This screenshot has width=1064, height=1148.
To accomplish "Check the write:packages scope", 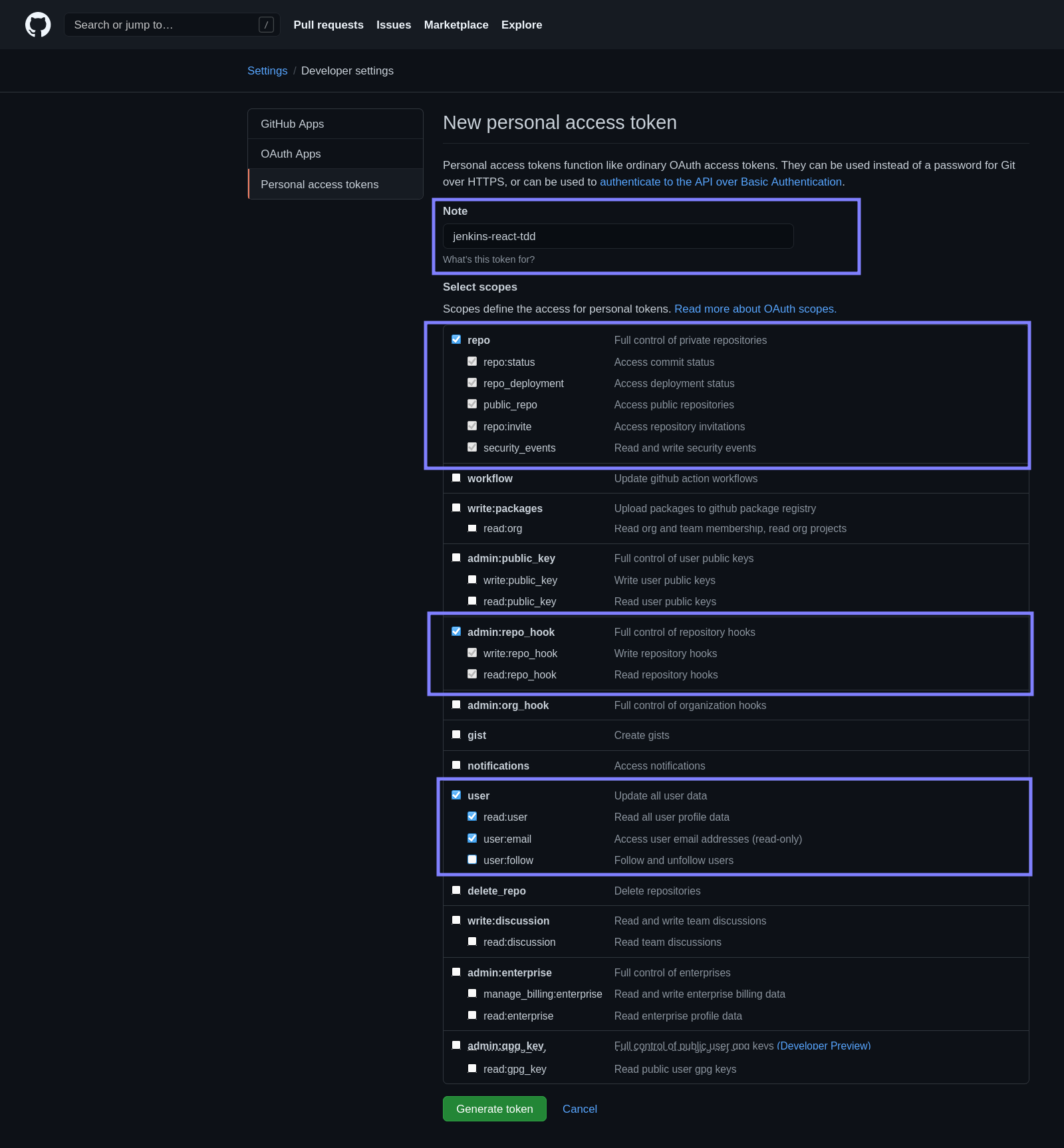I will (456, 508).
